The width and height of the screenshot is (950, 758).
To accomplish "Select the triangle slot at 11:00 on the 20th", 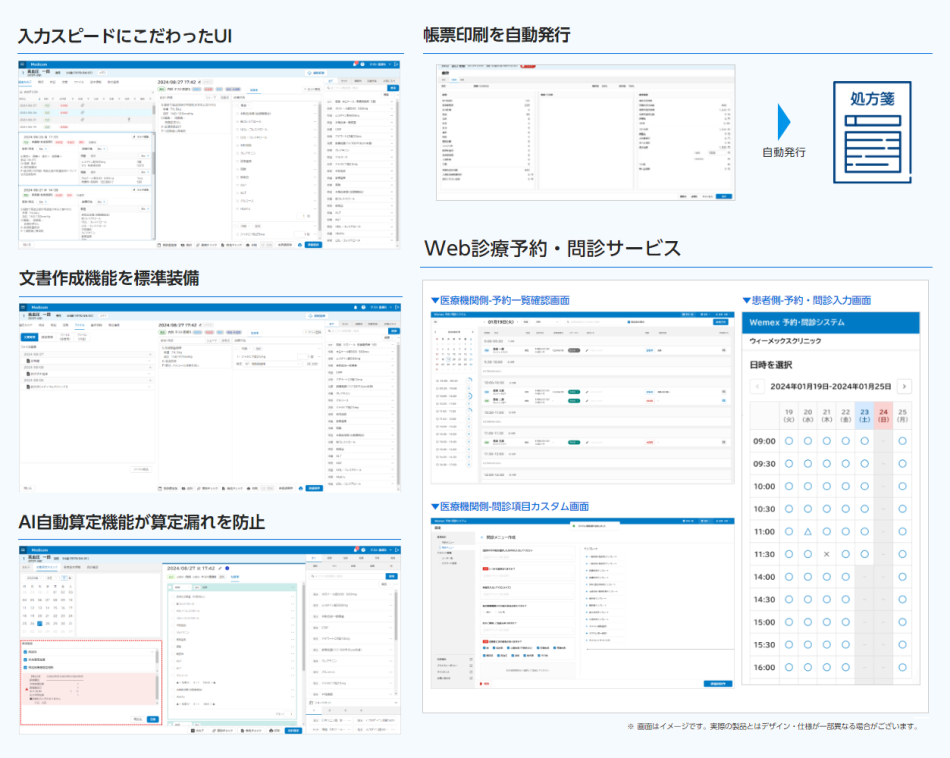I will click(x=807, y=532).
